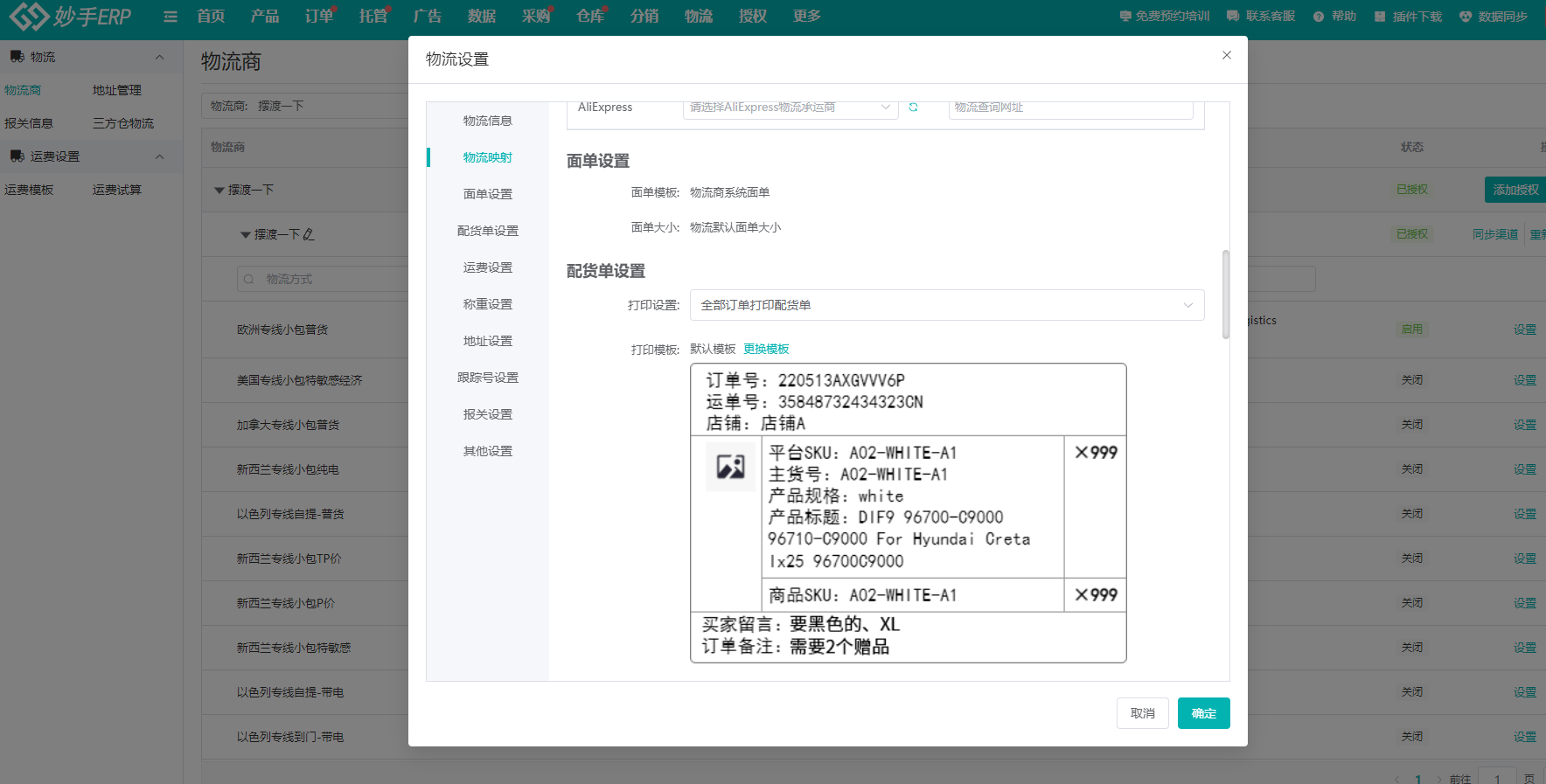Click 插件下载 plugin download icon

[1380, 17]
